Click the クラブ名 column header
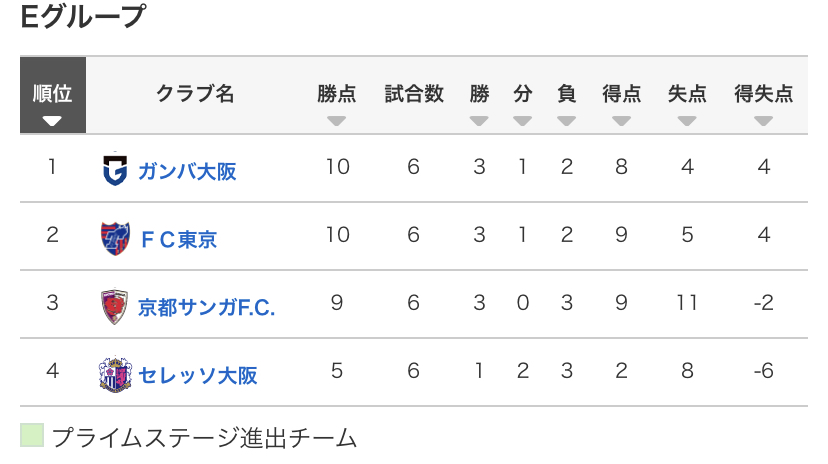 tap(195, 95)
